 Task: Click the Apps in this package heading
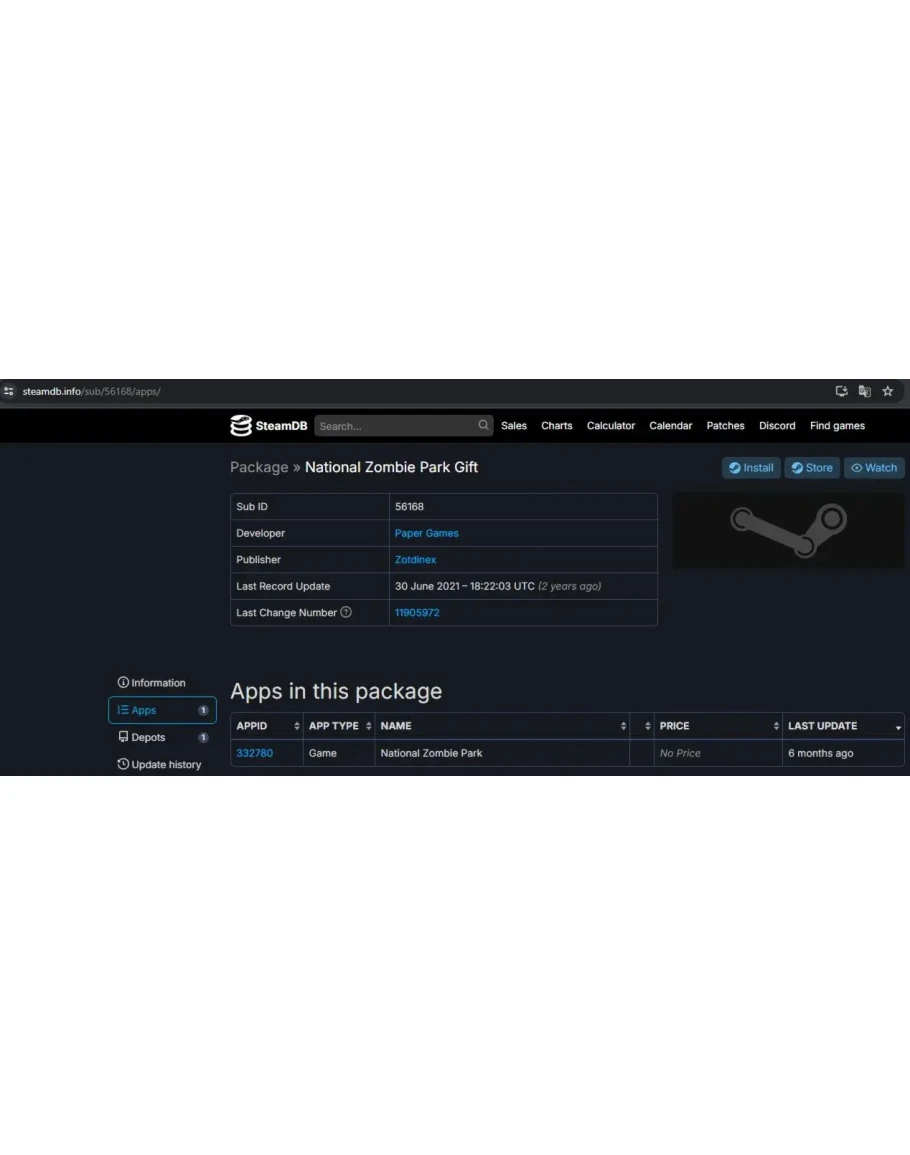click(336, 691)
